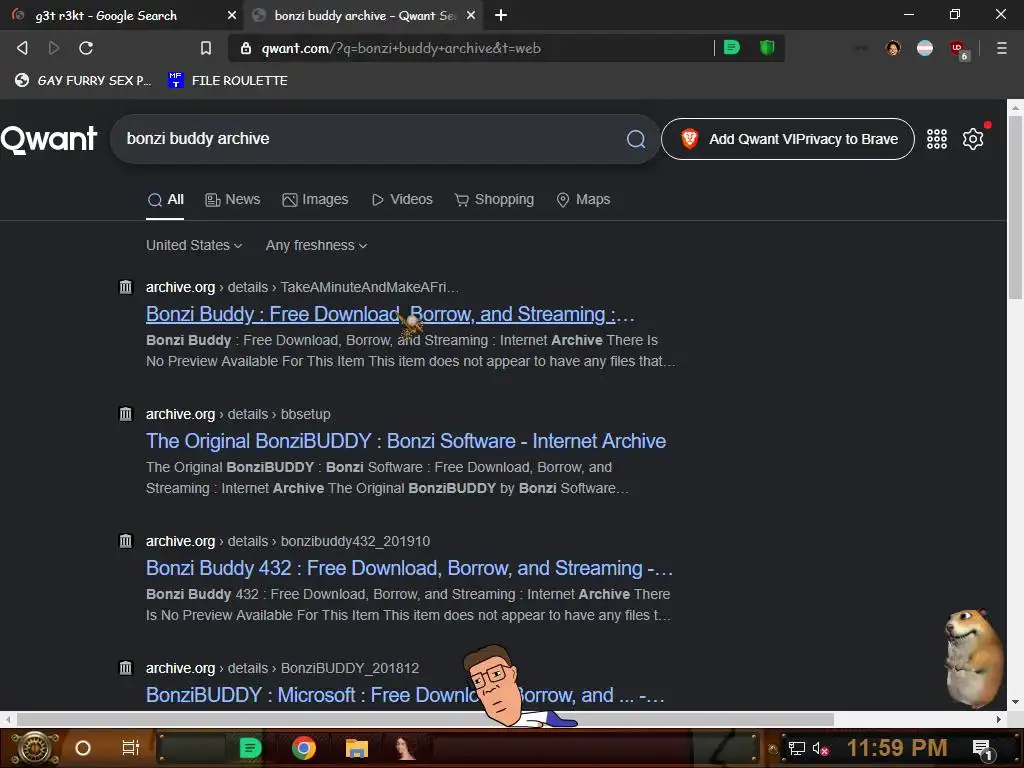Click the green chat extension icon in address bar
This screenshot has width=1024, height=768.
732,48
